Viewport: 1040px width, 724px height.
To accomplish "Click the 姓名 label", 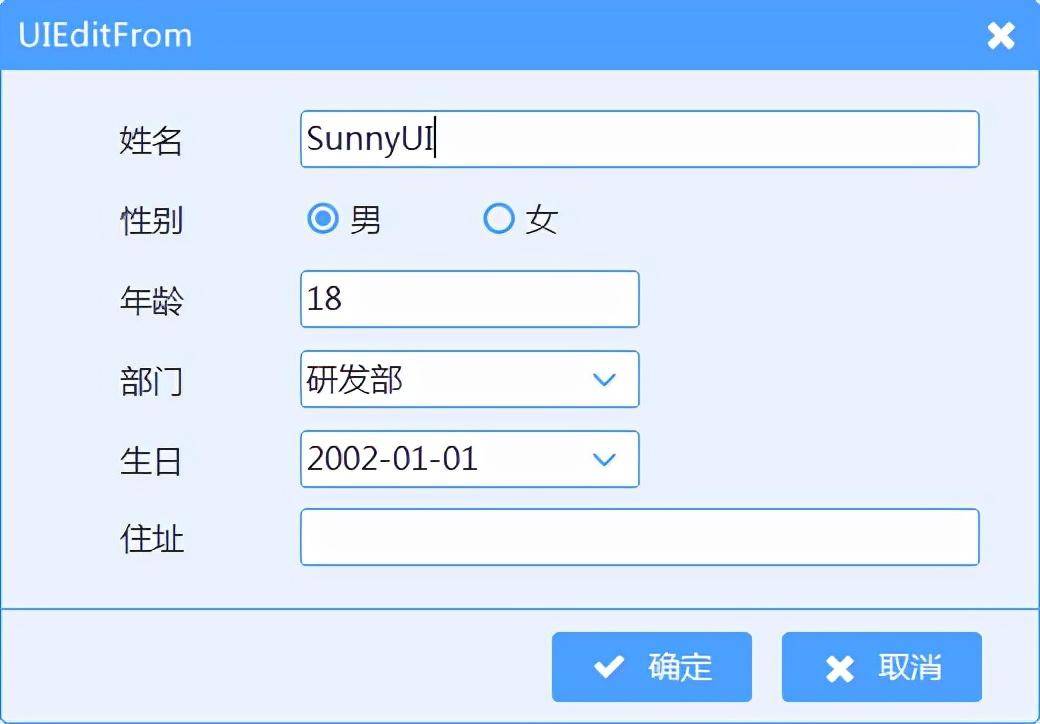I will point(151,141).
